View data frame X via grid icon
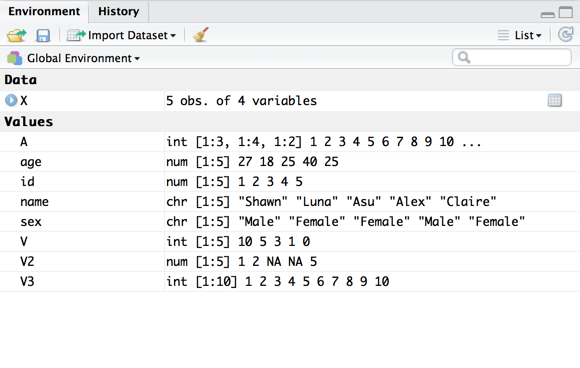The height and width of the screenshot is (368, 580). [554, 101]
